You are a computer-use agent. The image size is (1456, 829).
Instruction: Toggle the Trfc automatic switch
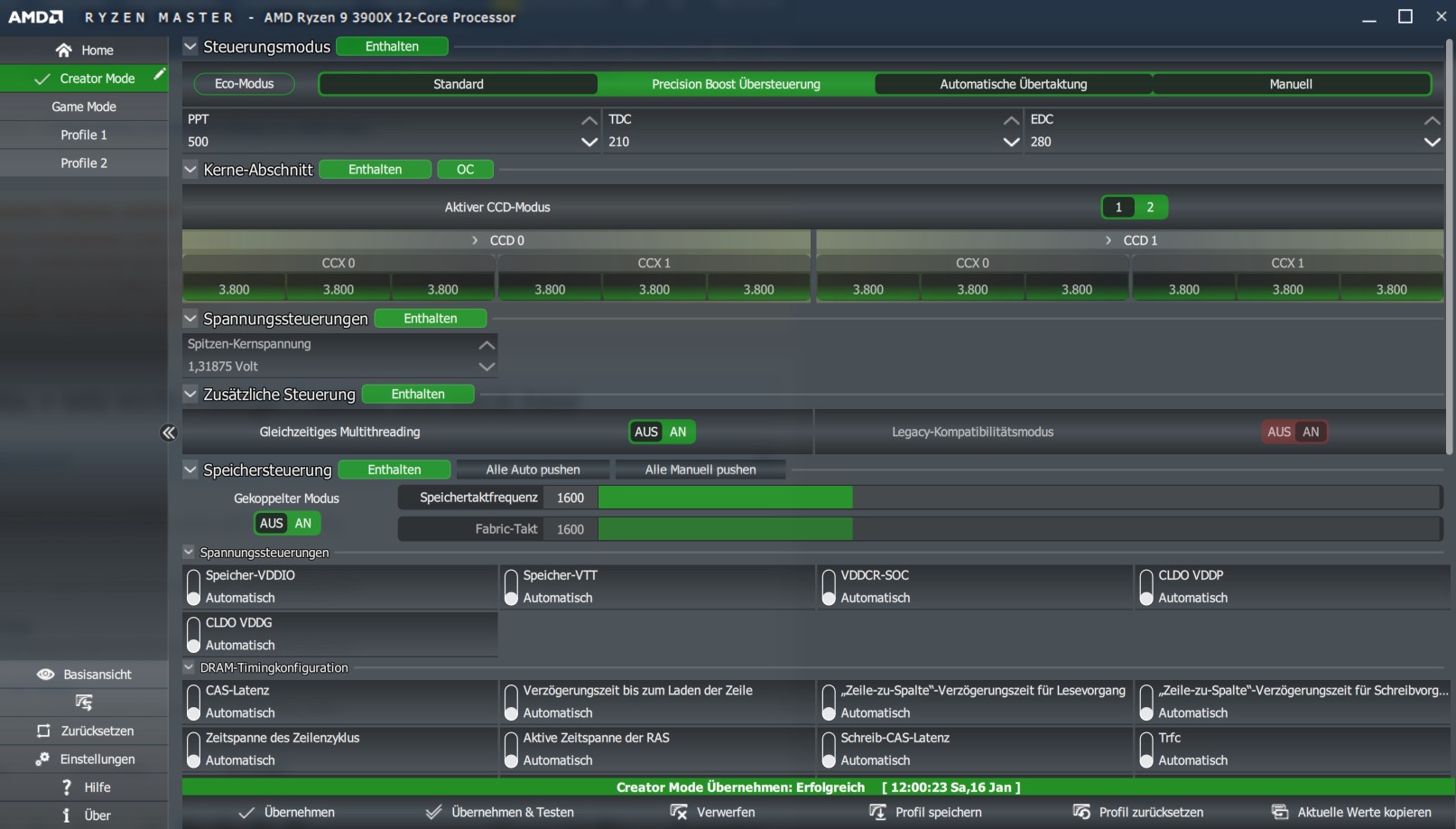click(x=1146, y=750)
